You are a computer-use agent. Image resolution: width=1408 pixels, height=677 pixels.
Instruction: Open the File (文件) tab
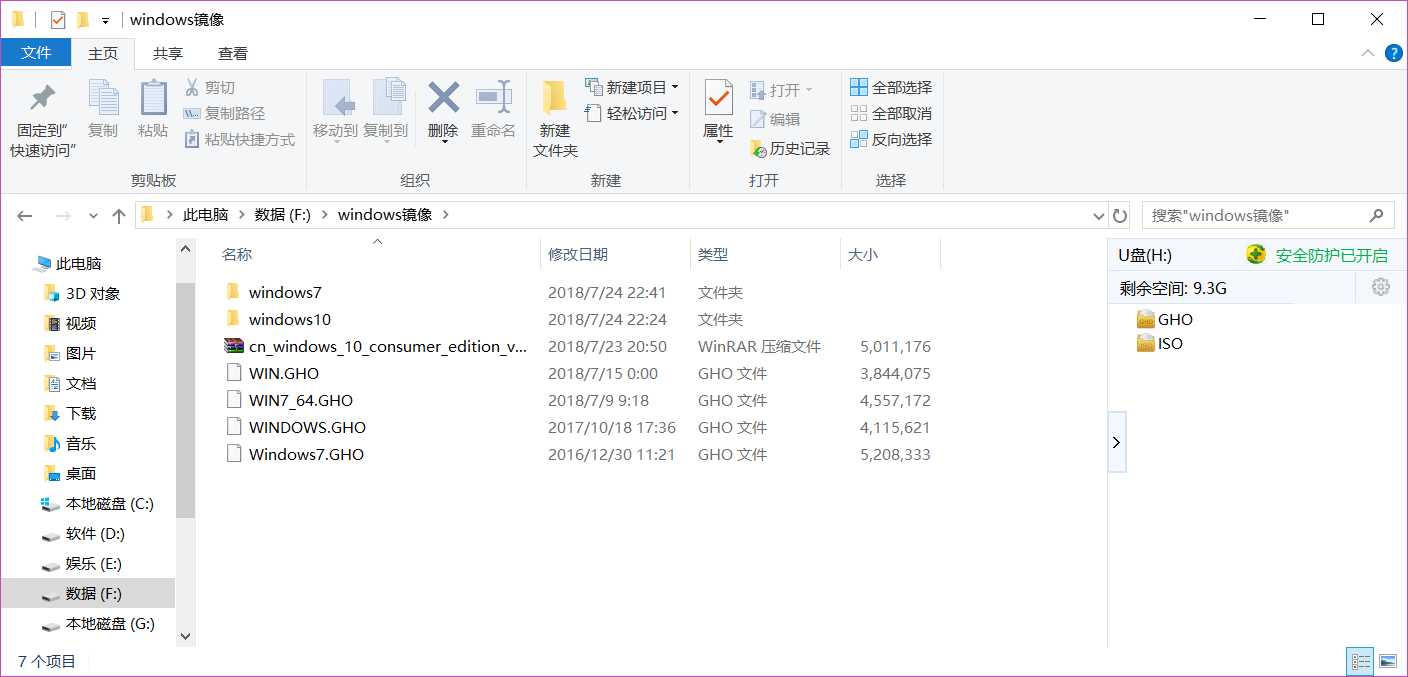click(36, 53)
